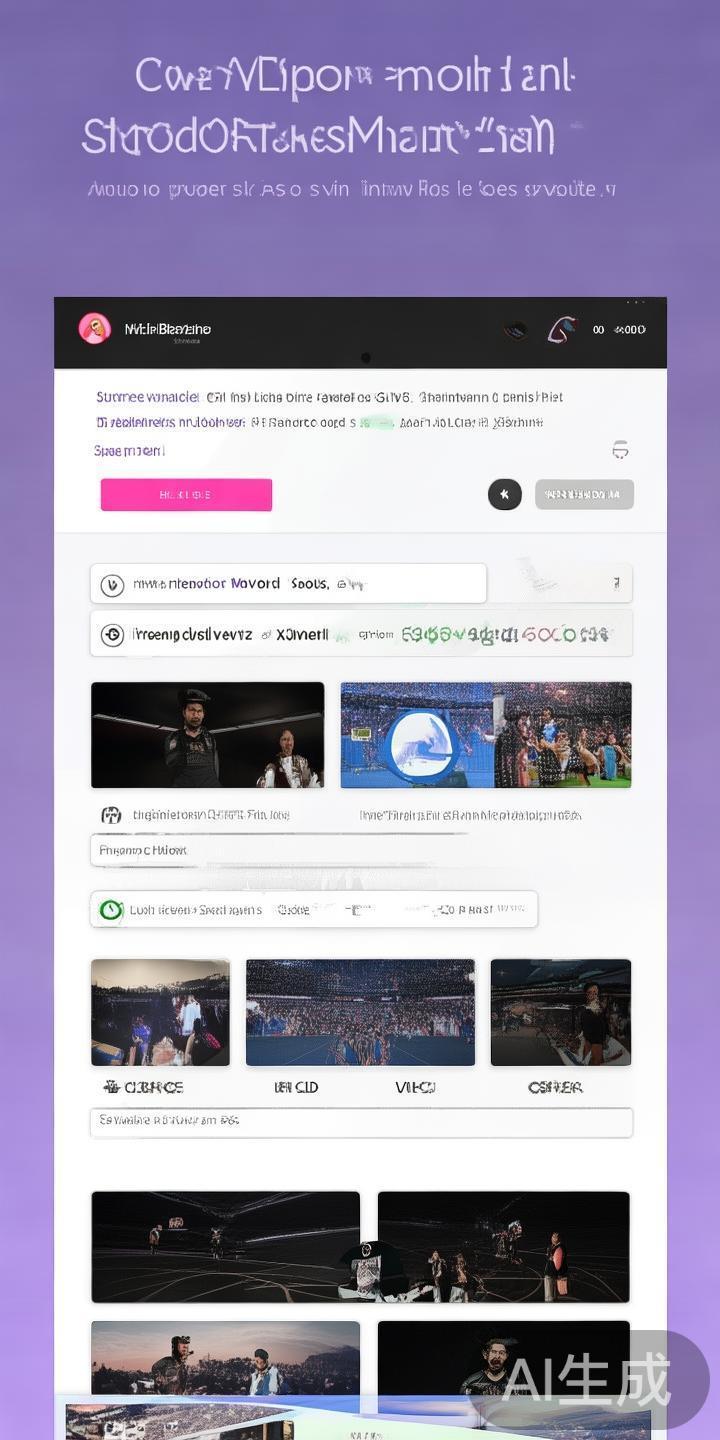Expand the first list row using its right-edge marker
Screen dimensions: 720x1440
click(616, 583)
